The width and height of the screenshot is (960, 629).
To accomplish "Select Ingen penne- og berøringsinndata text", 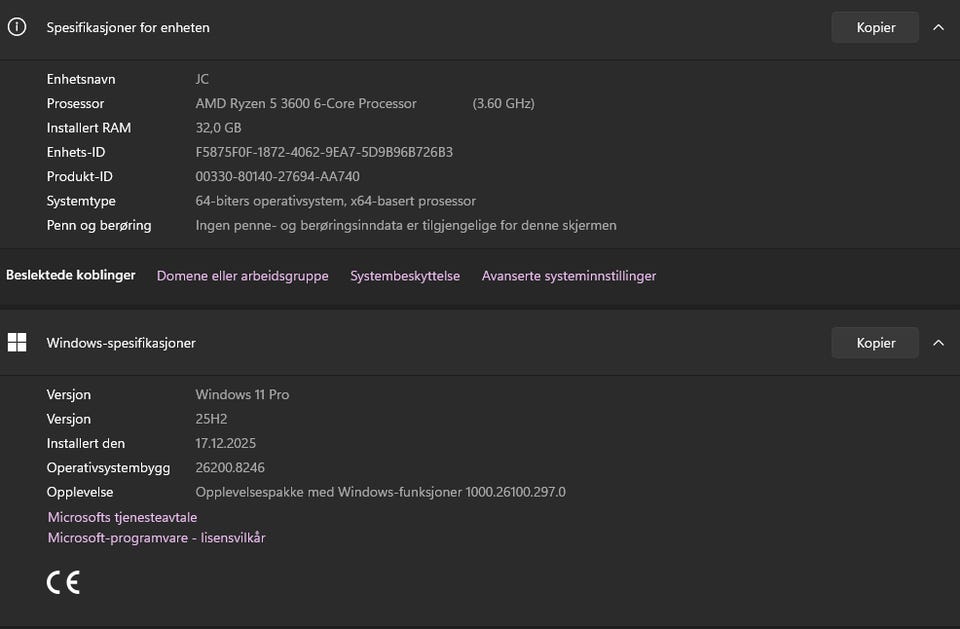I will point(406,225).
